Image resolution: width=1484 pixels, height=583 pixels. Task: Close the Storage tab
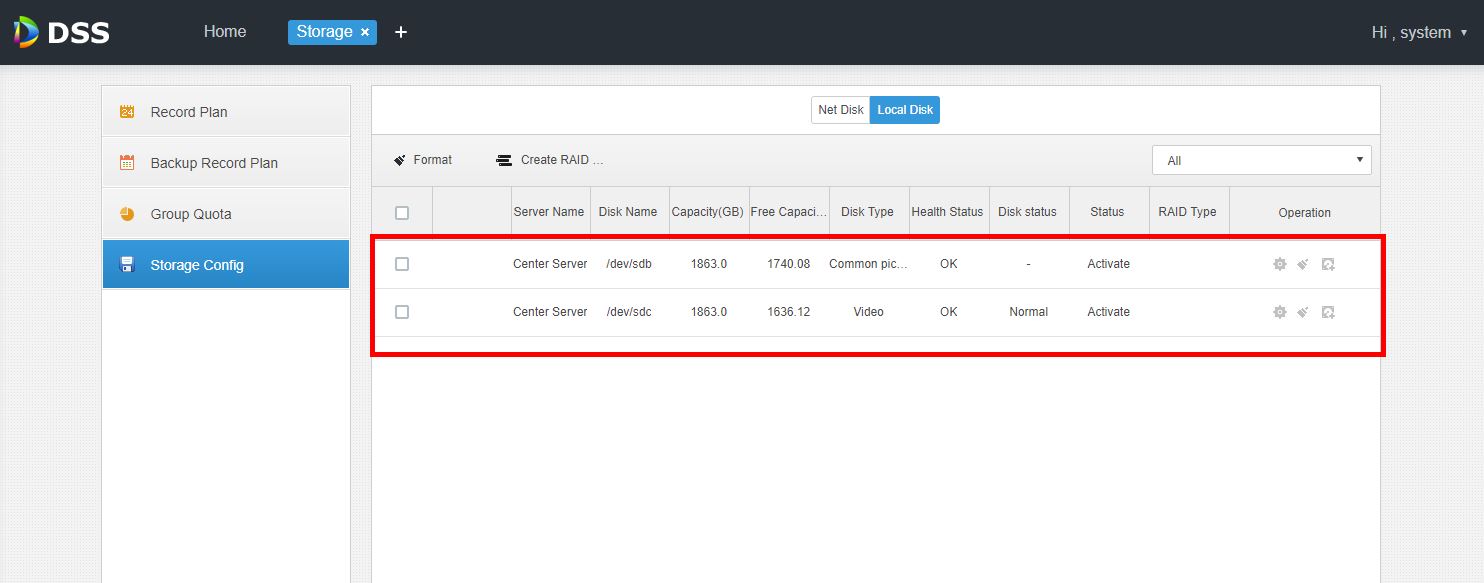[x=365, y=32]
